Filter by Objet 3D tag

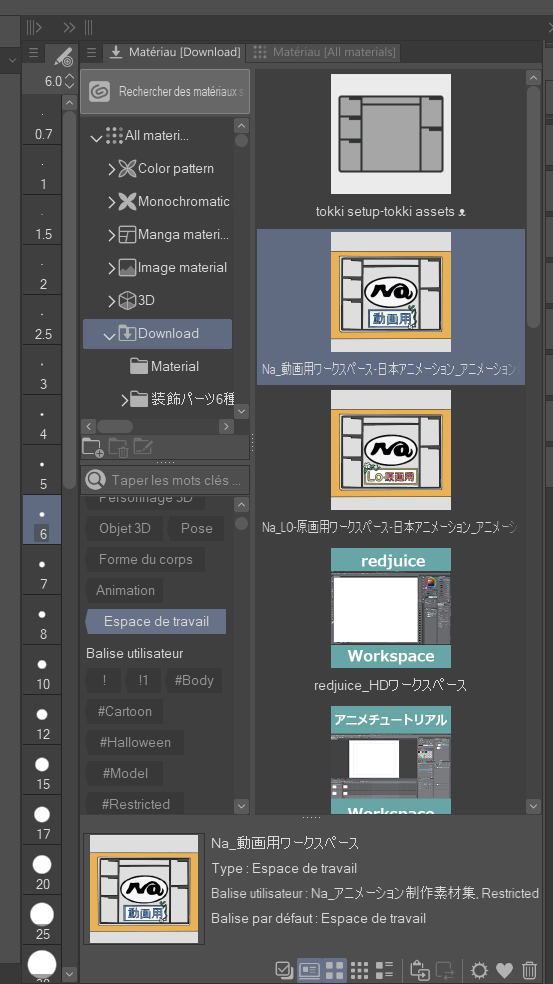(124, 528)
